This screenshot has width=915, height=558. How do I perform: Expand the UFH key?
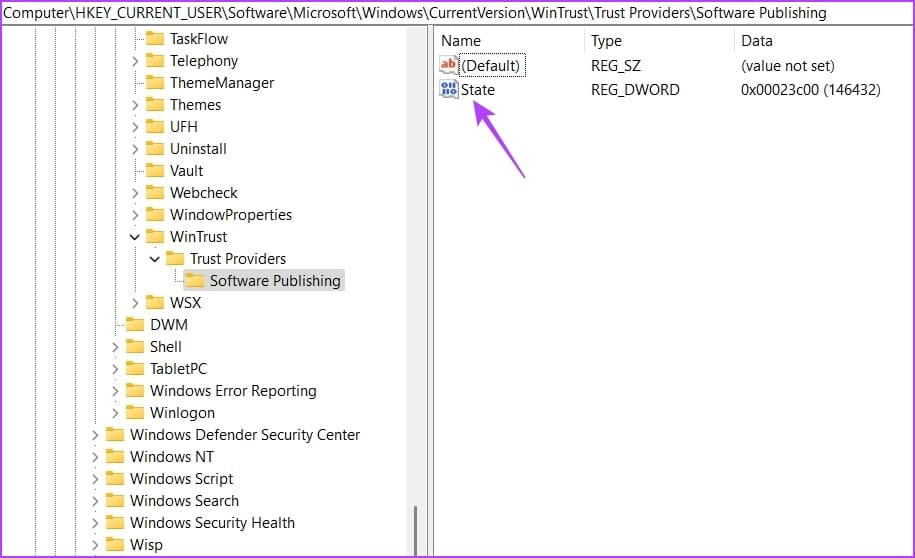coord(135,127)
